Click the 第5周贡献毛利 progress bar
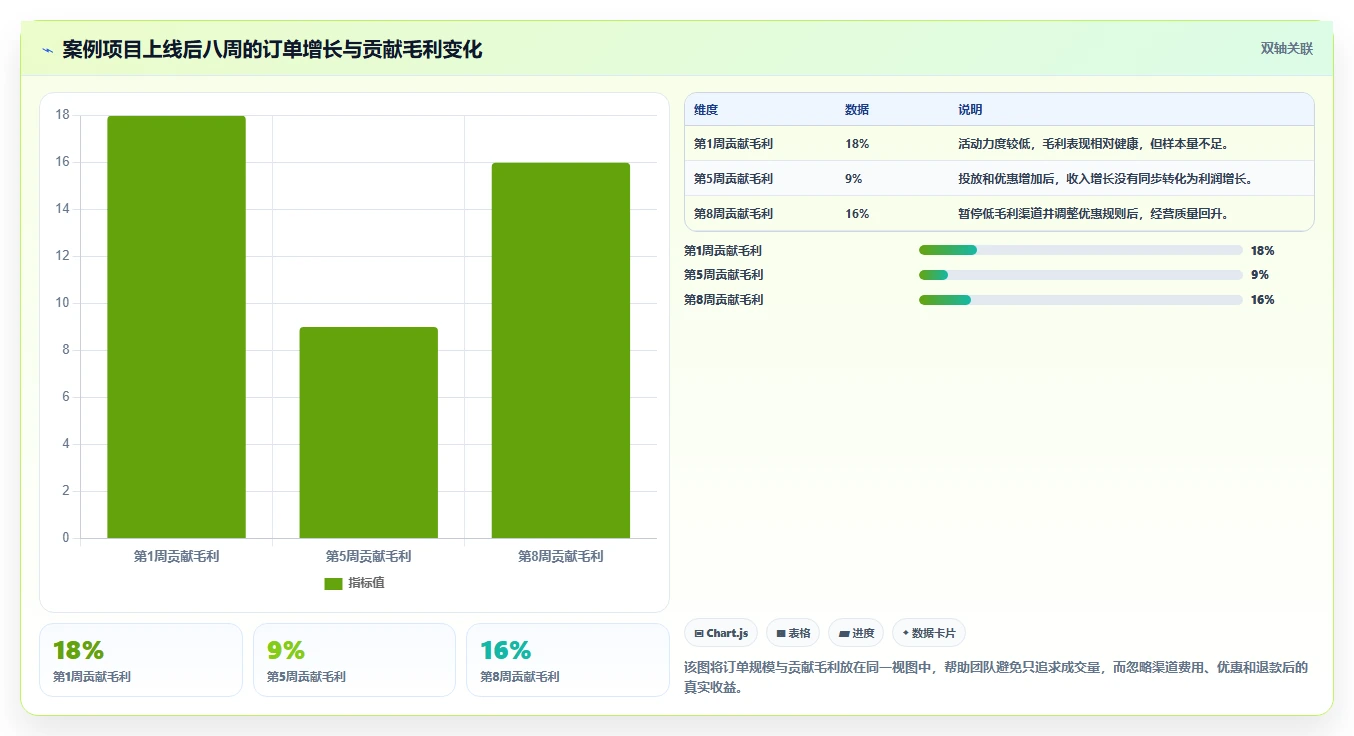Screen dimensions: 1354x736 [x=1080, y=275]
